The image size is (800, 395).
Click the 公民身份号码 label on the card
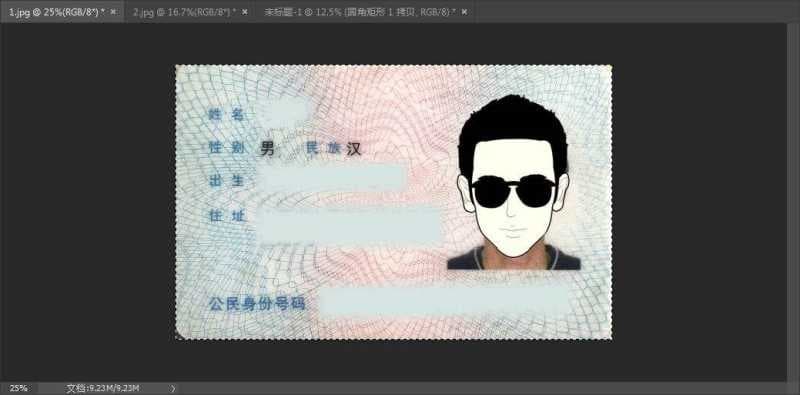tap(257, 304)
